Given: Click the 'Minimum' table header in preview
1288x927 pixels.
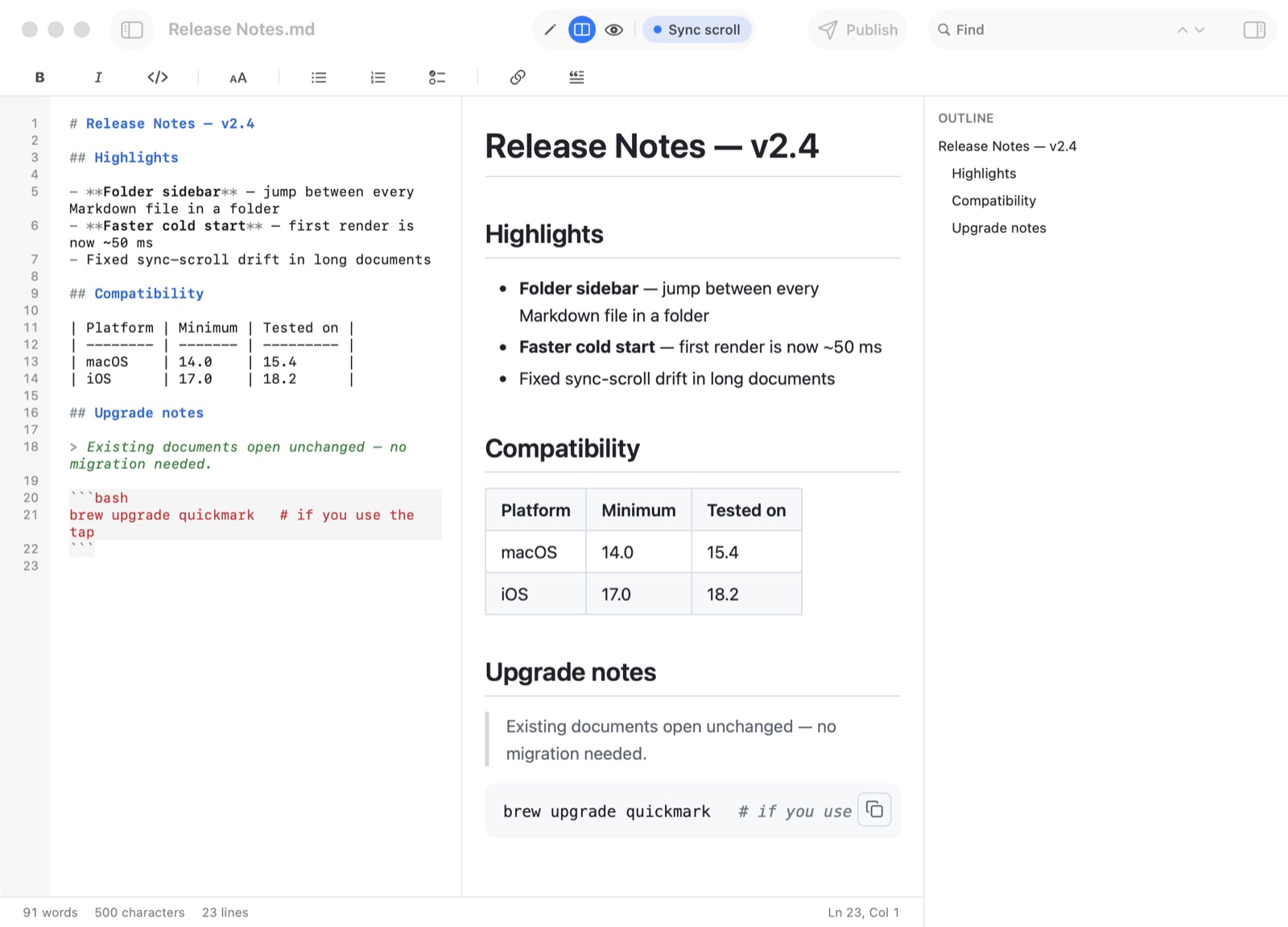Looking at the screenshot, I should (x=639, y=510).
